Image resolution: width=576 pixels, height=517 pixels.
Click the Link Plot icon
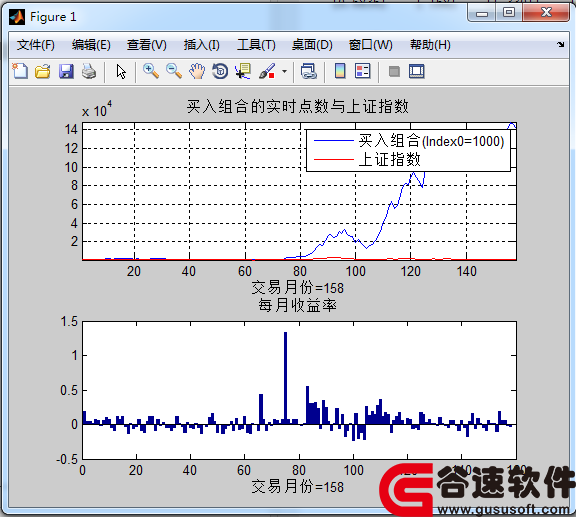click(x=309, y=71)
